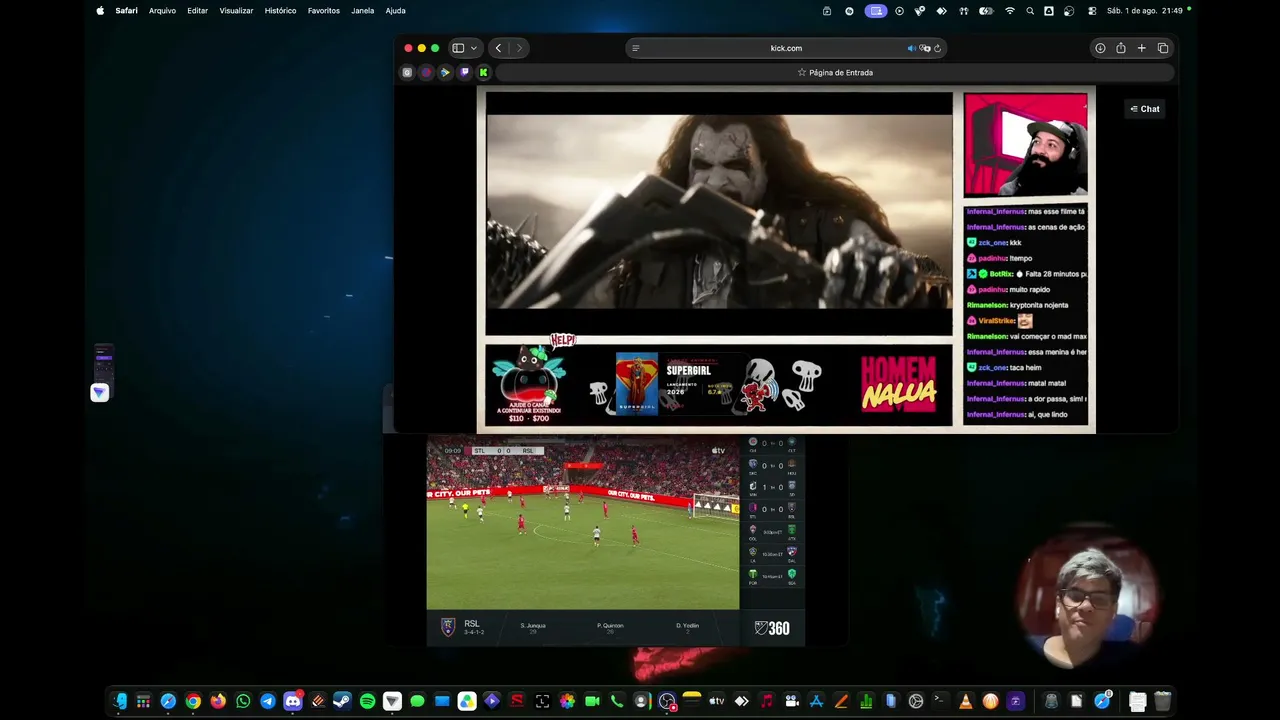Open Spotlight search in the menu bar
The width and height of the screenshot is (1280, 720).
click(x=1030, y=11)
